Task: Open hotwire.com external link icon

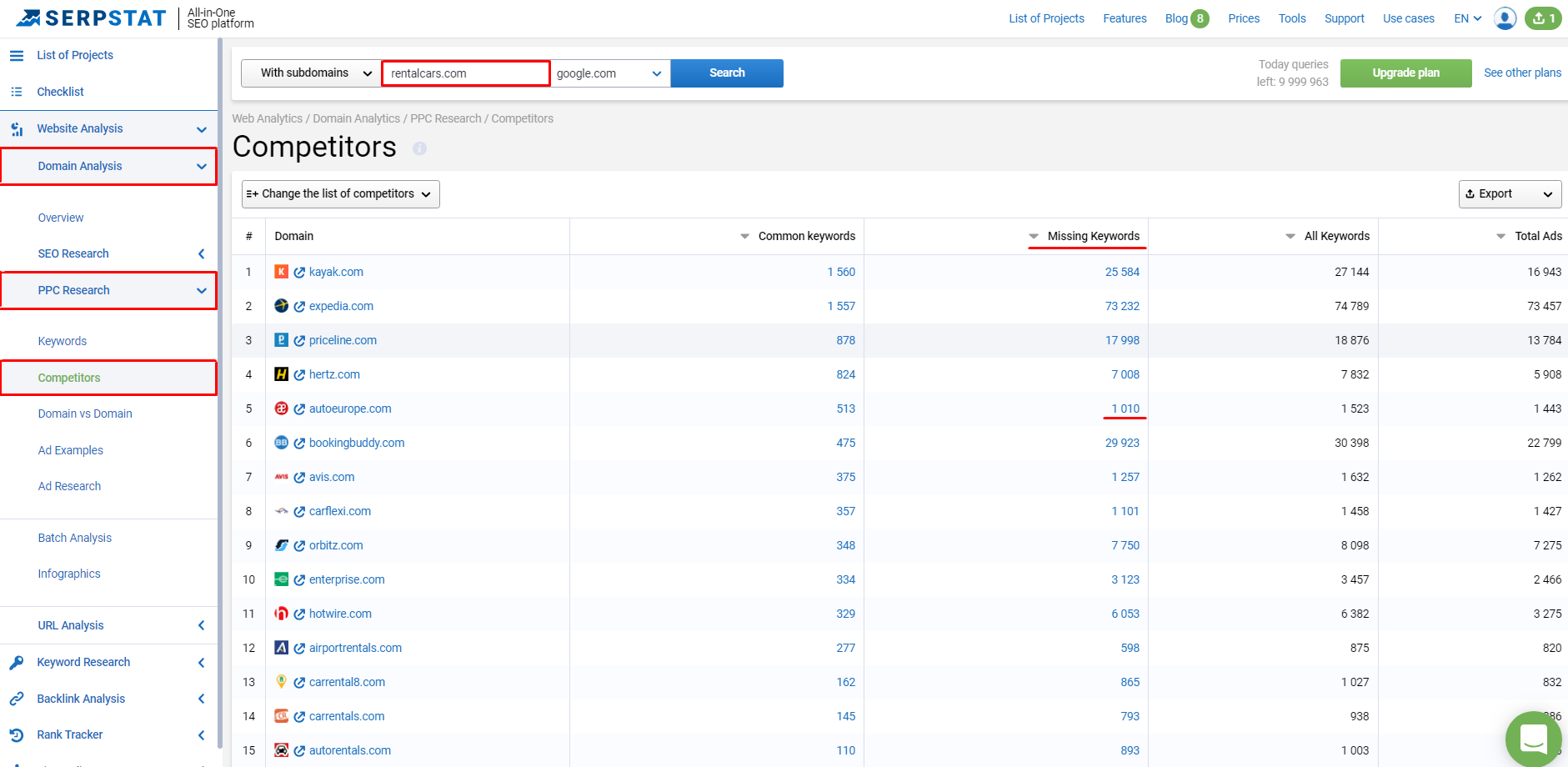Action: click(299, 614)
